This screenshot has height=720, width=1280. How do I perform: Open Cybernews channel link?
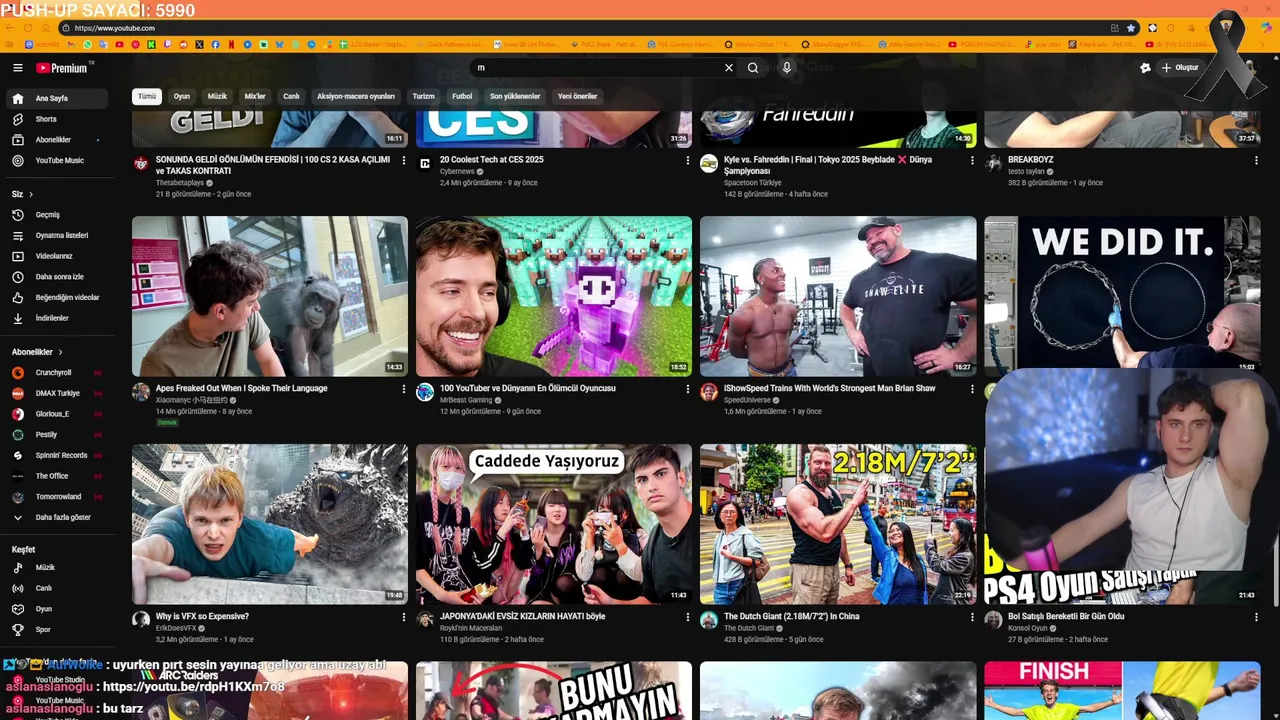457,172
